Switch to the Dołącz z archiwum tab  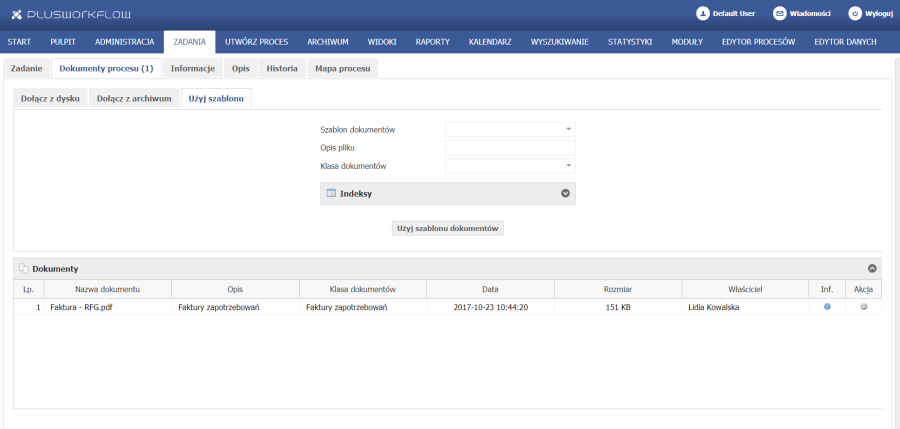(x=134, y=98)
